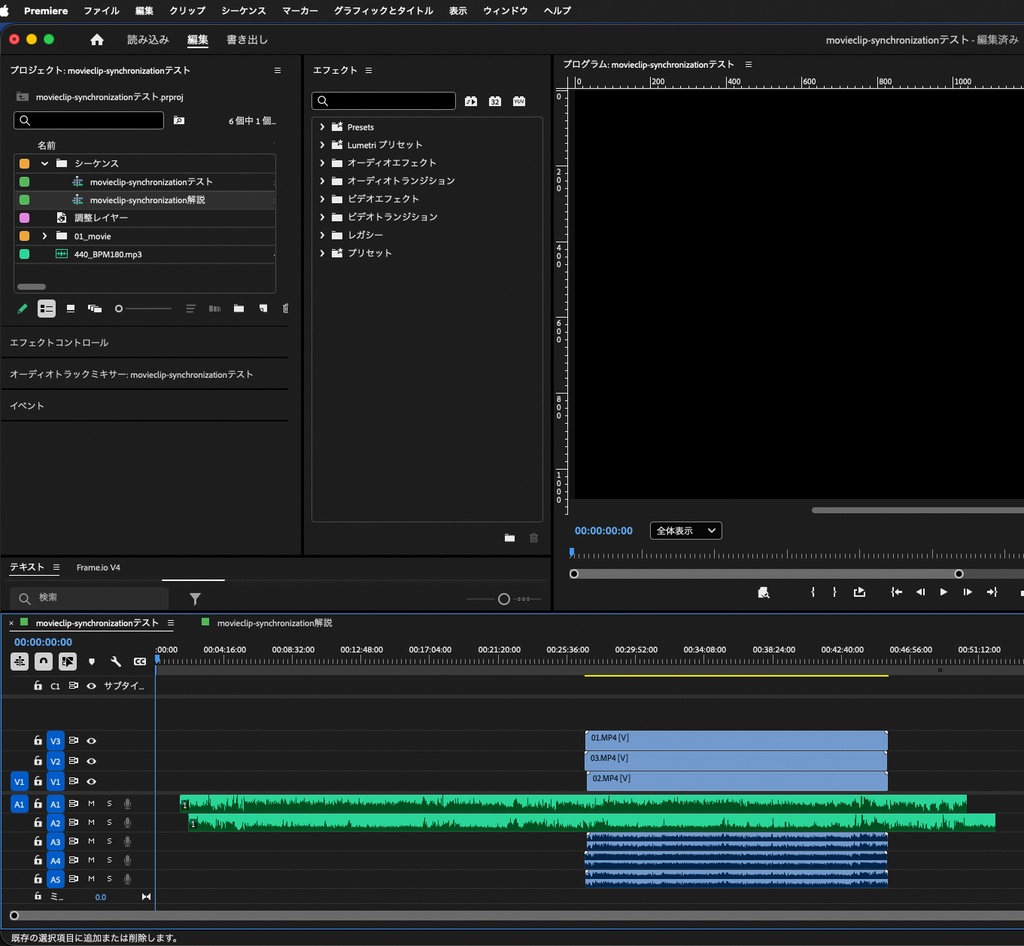This screenshot has height=946, width=1024.
Task: Step forward one frame
Action: [x=967, y=592]
